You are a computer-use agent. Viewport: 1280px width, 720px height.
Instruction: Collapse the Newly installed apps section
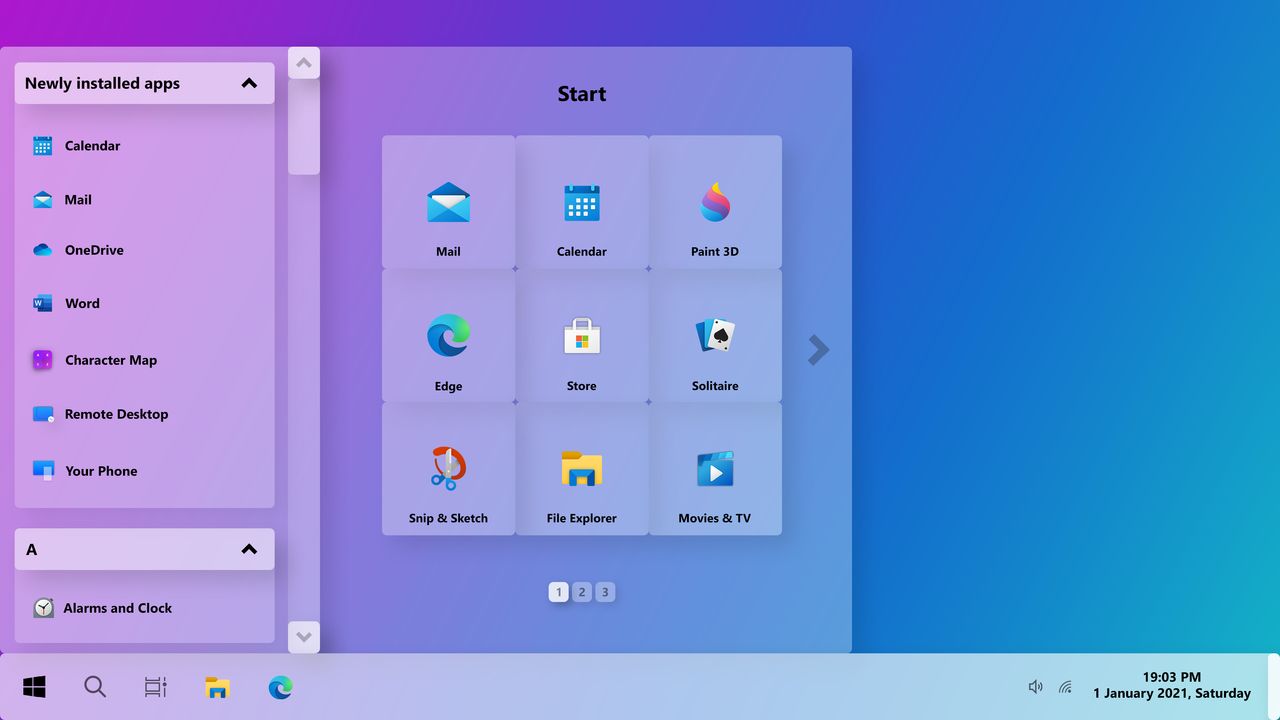click(x=248, y=83)
